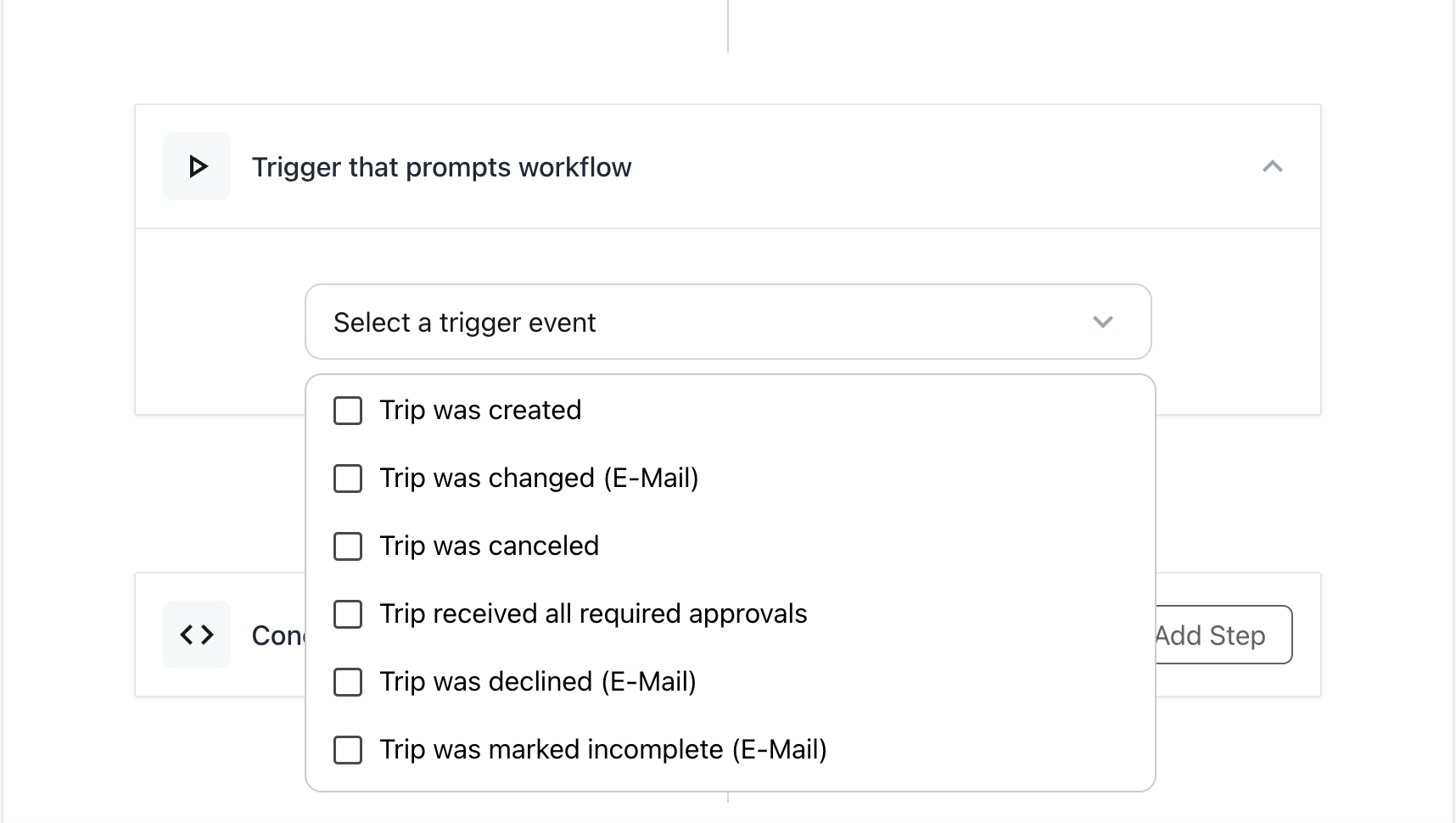Select the "Trip was marked incomplete (E-Mail)" checkbox
The height and width of the screenshot is (823, 1456).
[348, 750]
